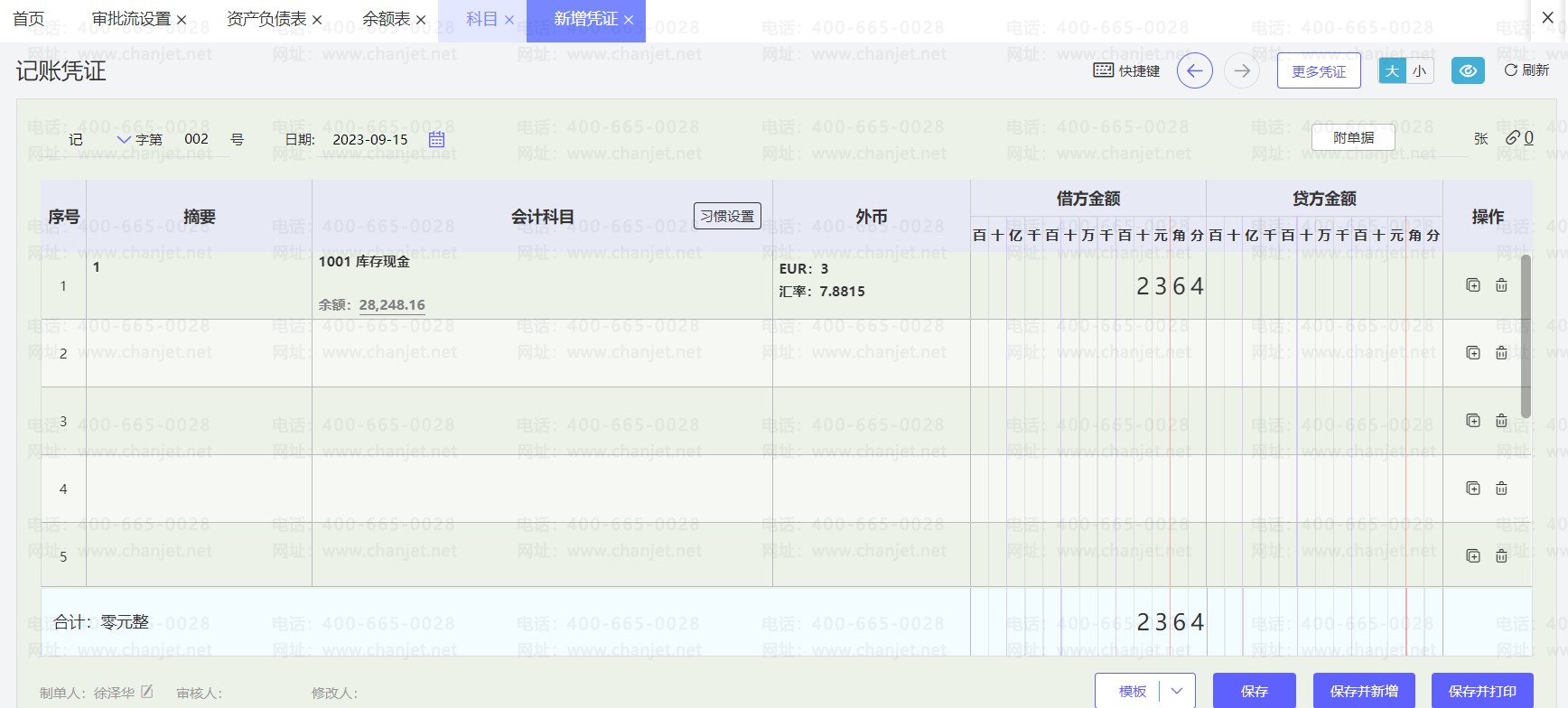Click insert-row icon in row 1
The height and width of the screenshot is (708, 1568).
pos(1473,285)
